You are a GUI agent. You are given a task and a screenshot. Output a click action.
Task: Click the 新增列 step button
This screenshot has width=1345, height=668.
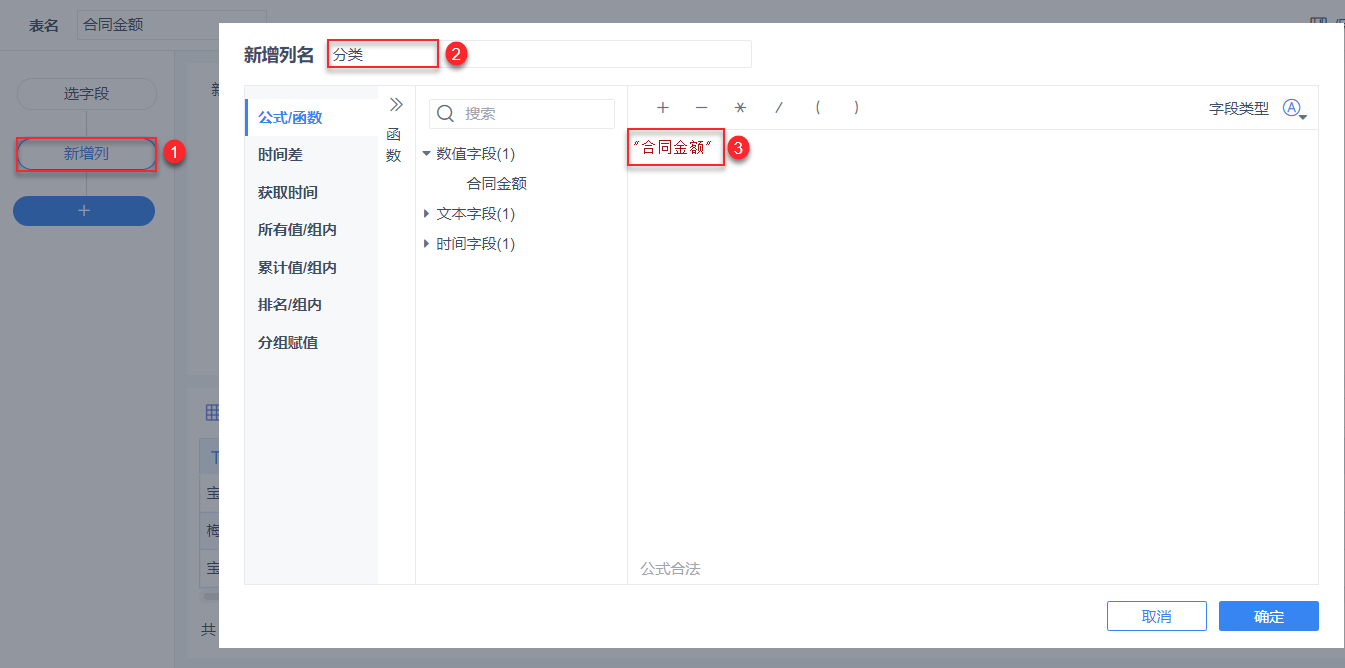coord(86,154)
